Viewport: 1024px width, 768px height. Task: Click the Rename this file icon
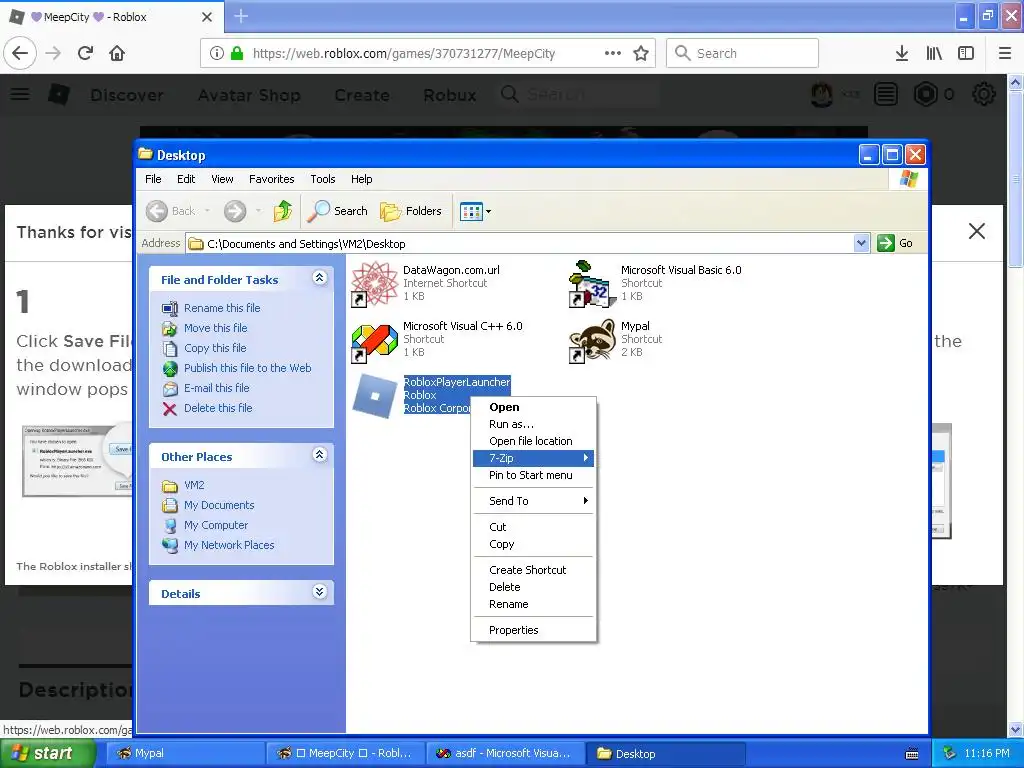(170, 308)
